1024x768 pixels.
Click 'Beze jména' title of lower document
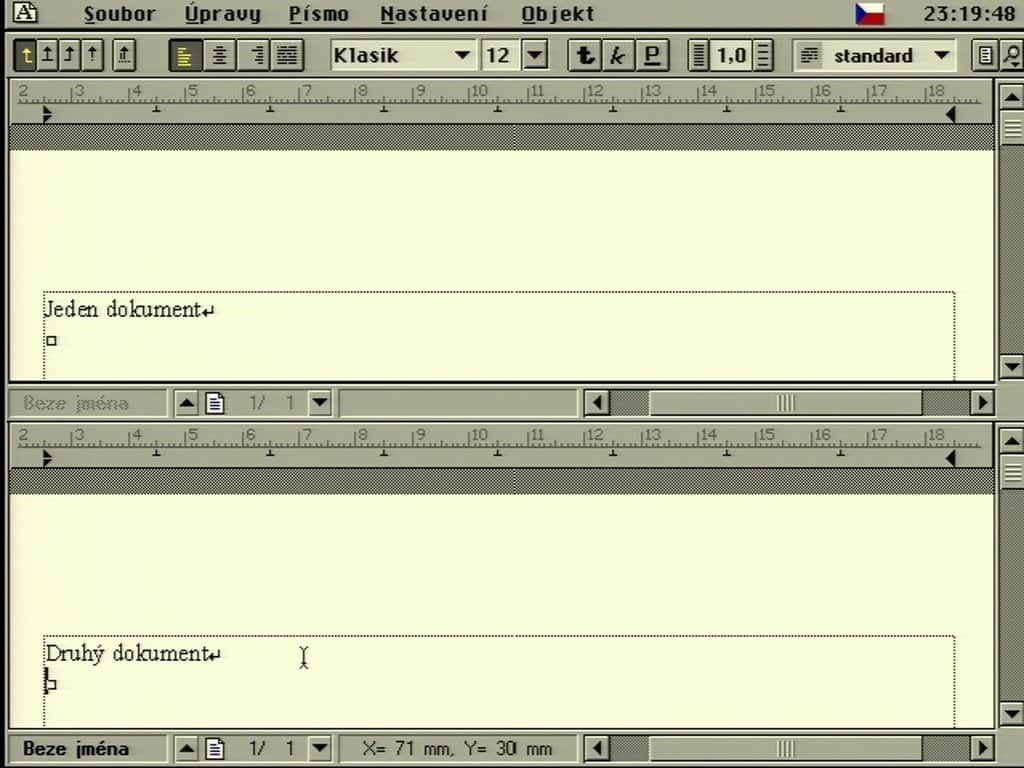tap(76, 748)
